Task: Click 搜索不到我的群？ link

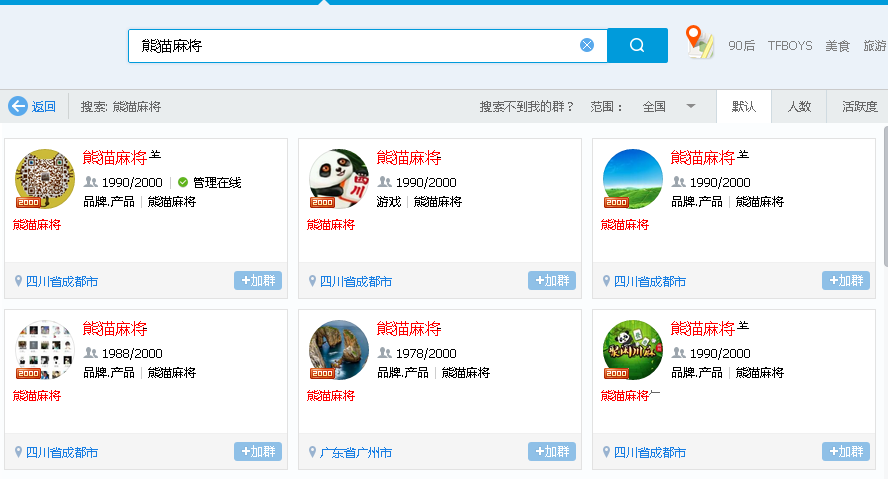Action: pos(527,107)
